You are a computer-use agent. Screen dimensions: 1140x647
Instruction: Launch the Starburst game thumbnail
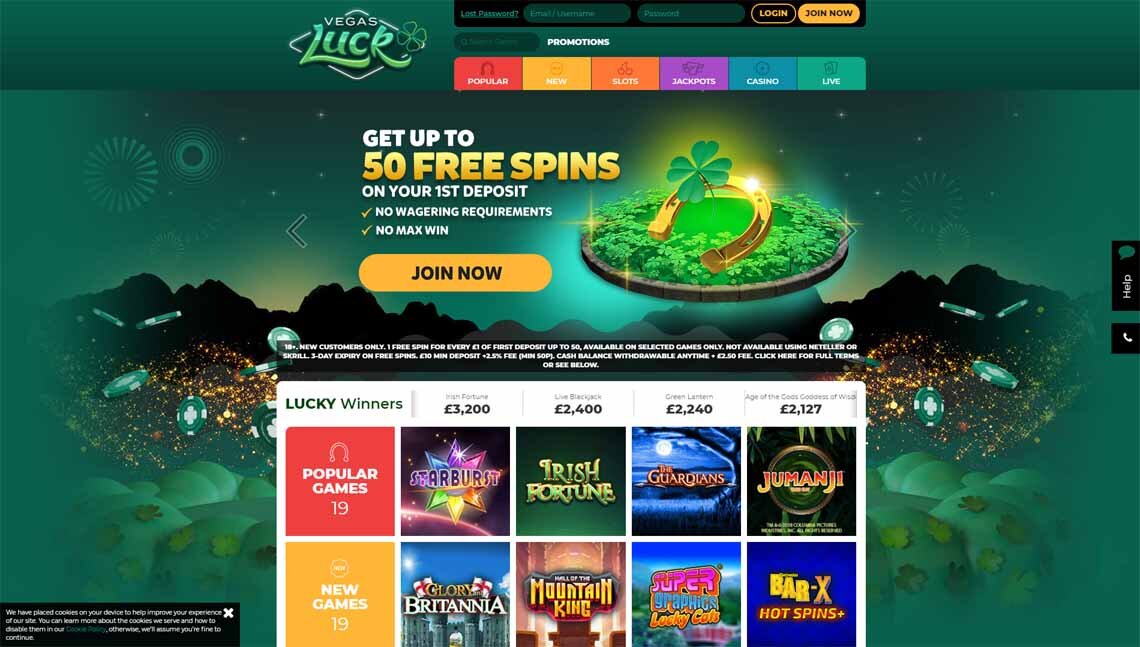click(455, 481)
